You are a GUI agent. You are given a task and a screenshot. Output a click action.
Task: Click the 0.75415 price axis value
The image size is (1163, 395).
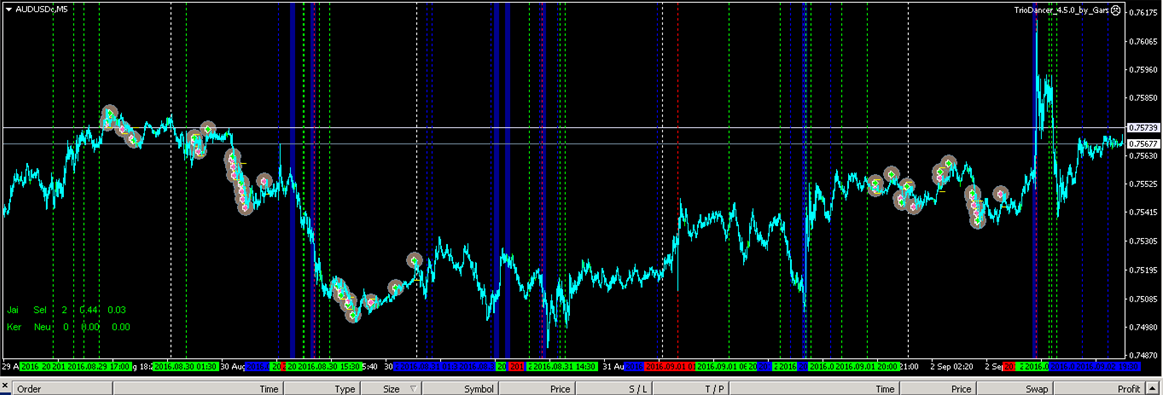1142,213
